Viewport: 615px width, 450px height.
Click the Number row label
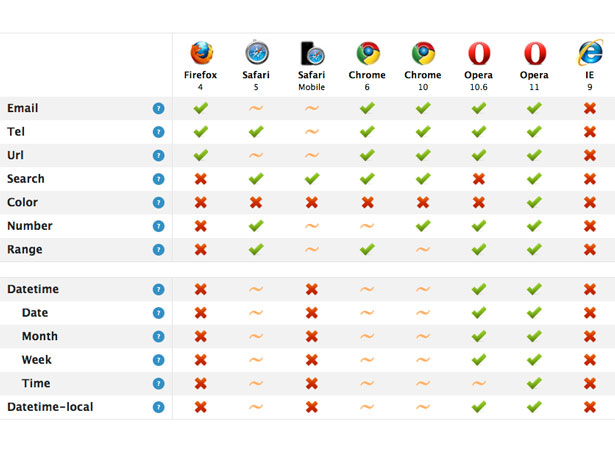pyautogui.click(x=30, y=226)
